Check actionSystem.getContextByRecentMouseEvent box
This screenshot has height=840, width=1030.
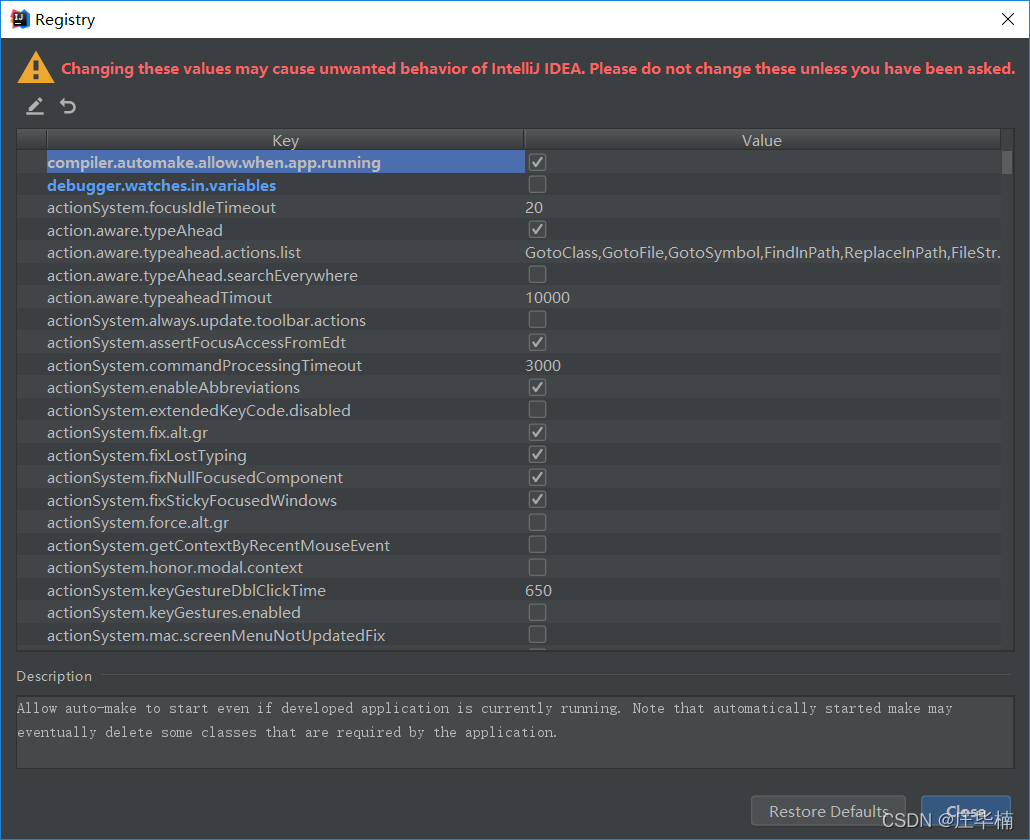[537, 544]
